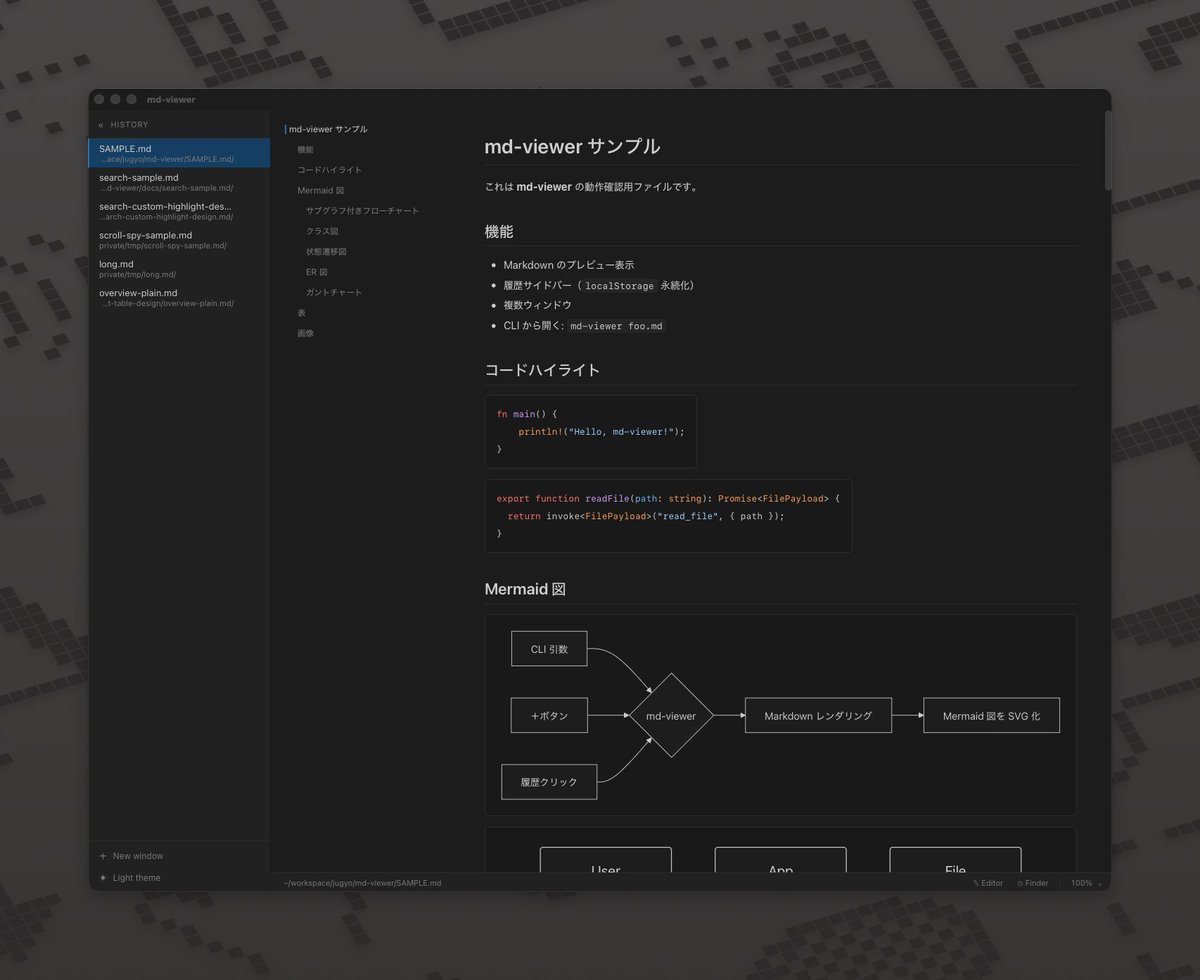Click the Mermaid 図 heading in the document
The height and width of the screenshot is (980, 1200).
pyautogui.click(x=525, y=589)
